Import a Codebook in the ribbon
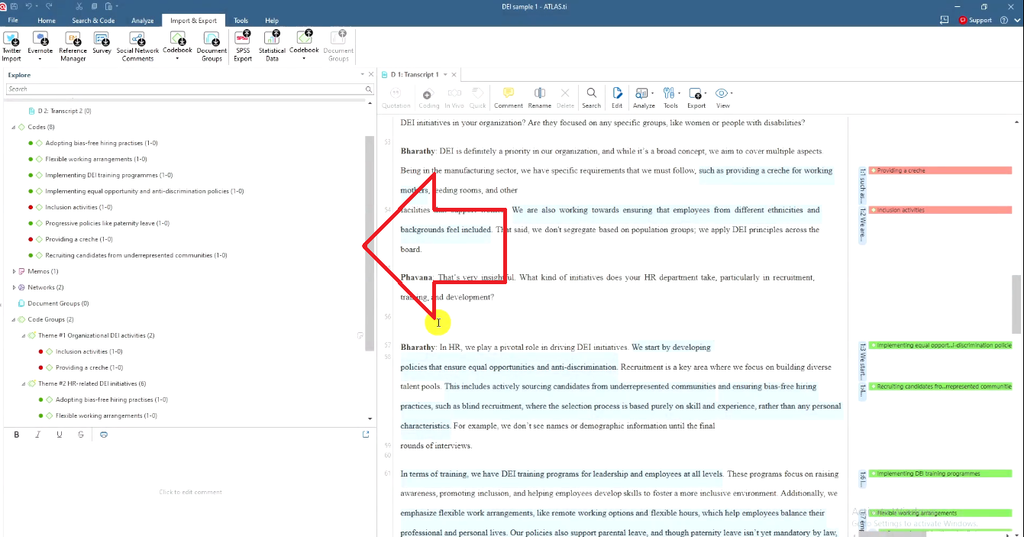The image size is (1024, 537). (177, 41)
